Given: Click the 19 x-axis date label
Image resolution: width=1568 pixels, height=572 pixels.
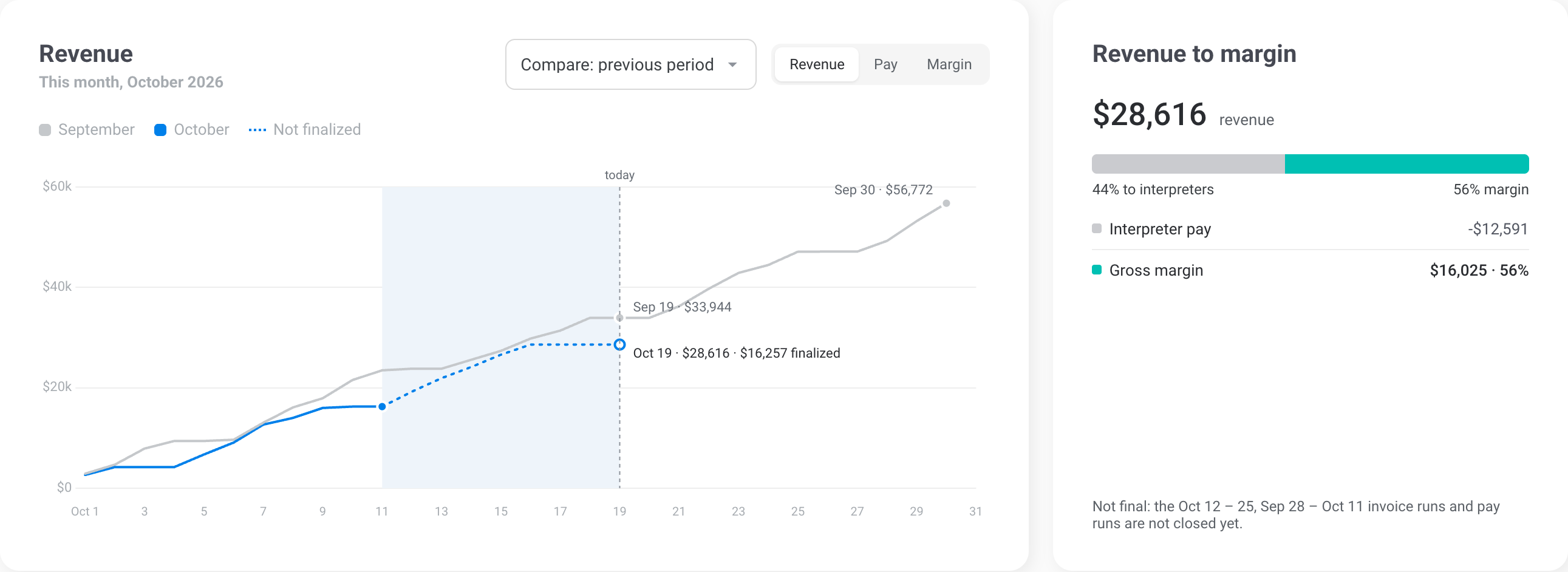Looking at the screenshot, I should coord(619,512).
